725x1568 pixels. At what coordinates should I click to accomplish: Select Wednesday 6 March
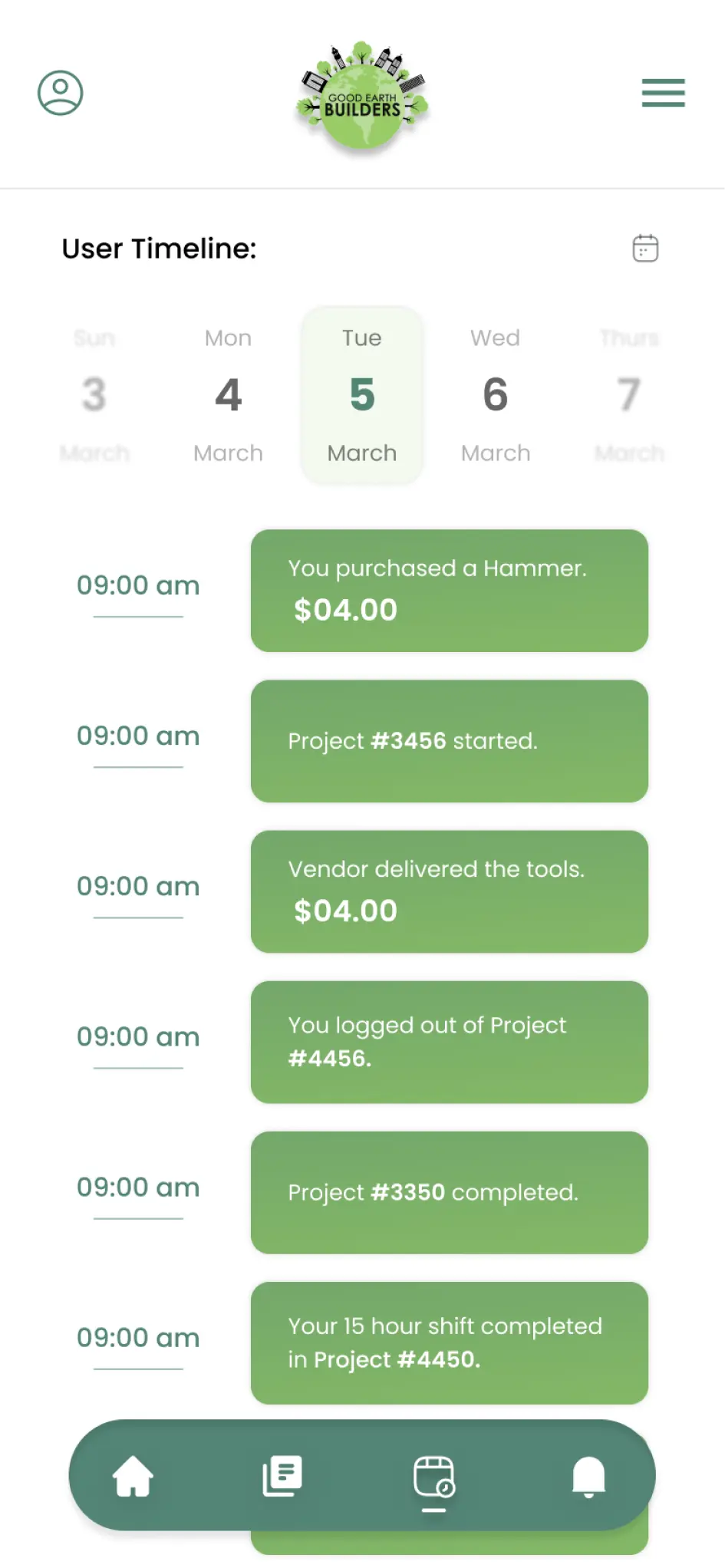tap(496, 394)
